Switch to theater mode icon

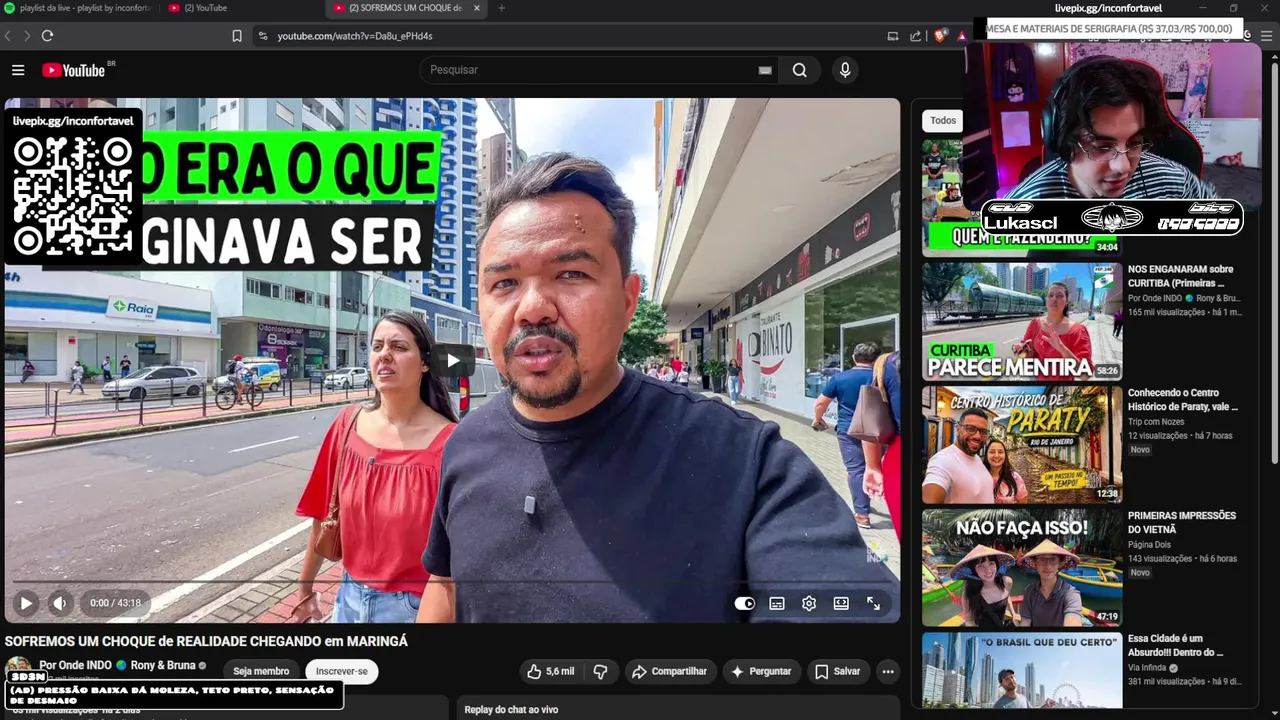coord(841,603)
